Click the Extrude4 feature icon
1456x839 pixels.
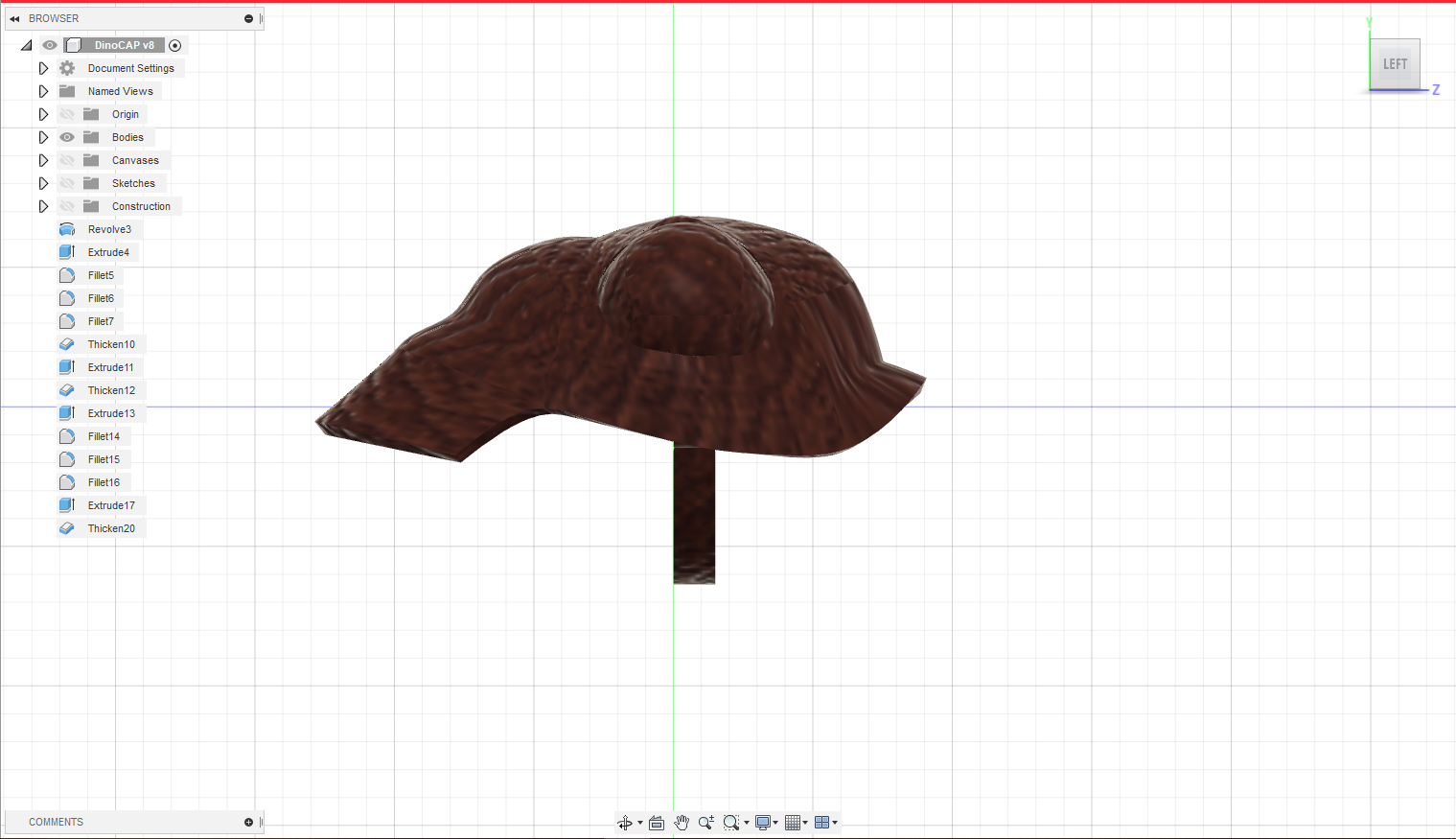(67, 252)
